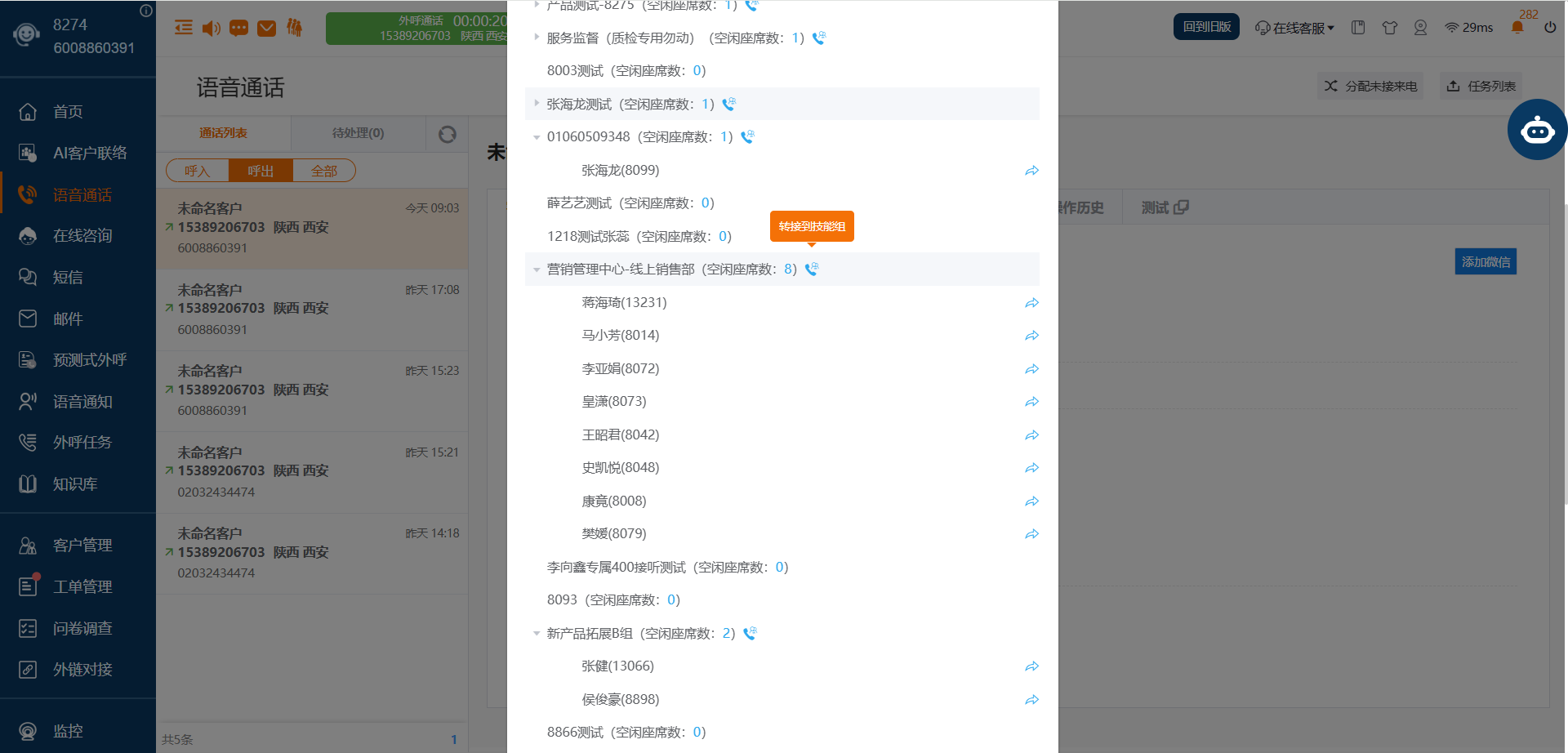Transfer call to 营销管理中心-线上销售部 skill group
This screenshot has width=1568, height=753.
[x=812, y=270]
